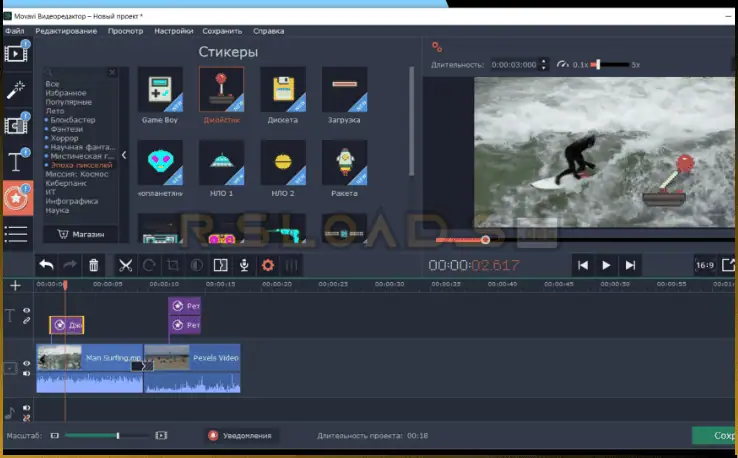Collapse the sticker categories panel arrow
Viewport: 738px width, 458px height.
[x=124, y=155]
